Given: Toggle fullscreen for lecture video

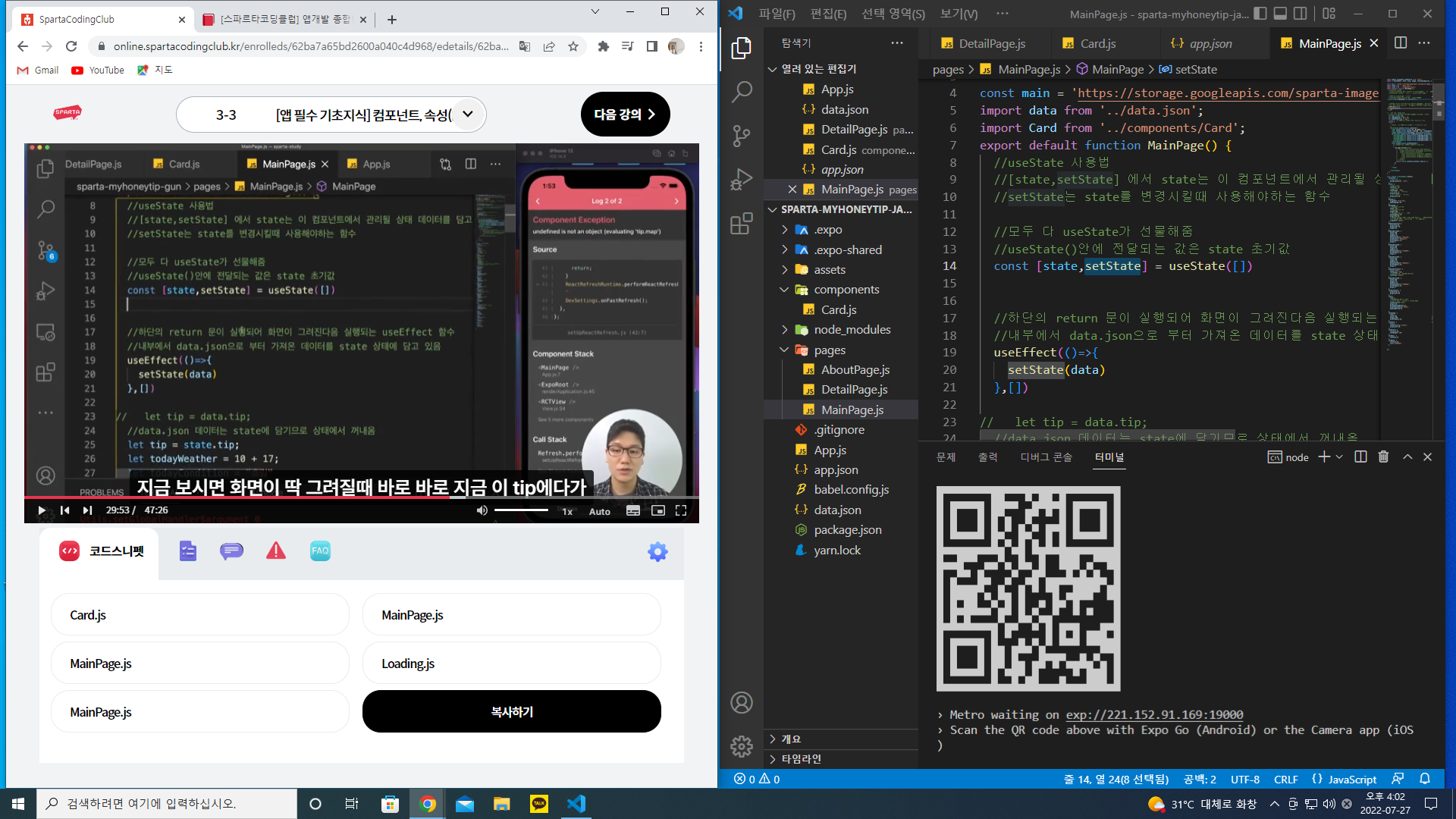Looking at the screenshot, I should click(681, 510).
